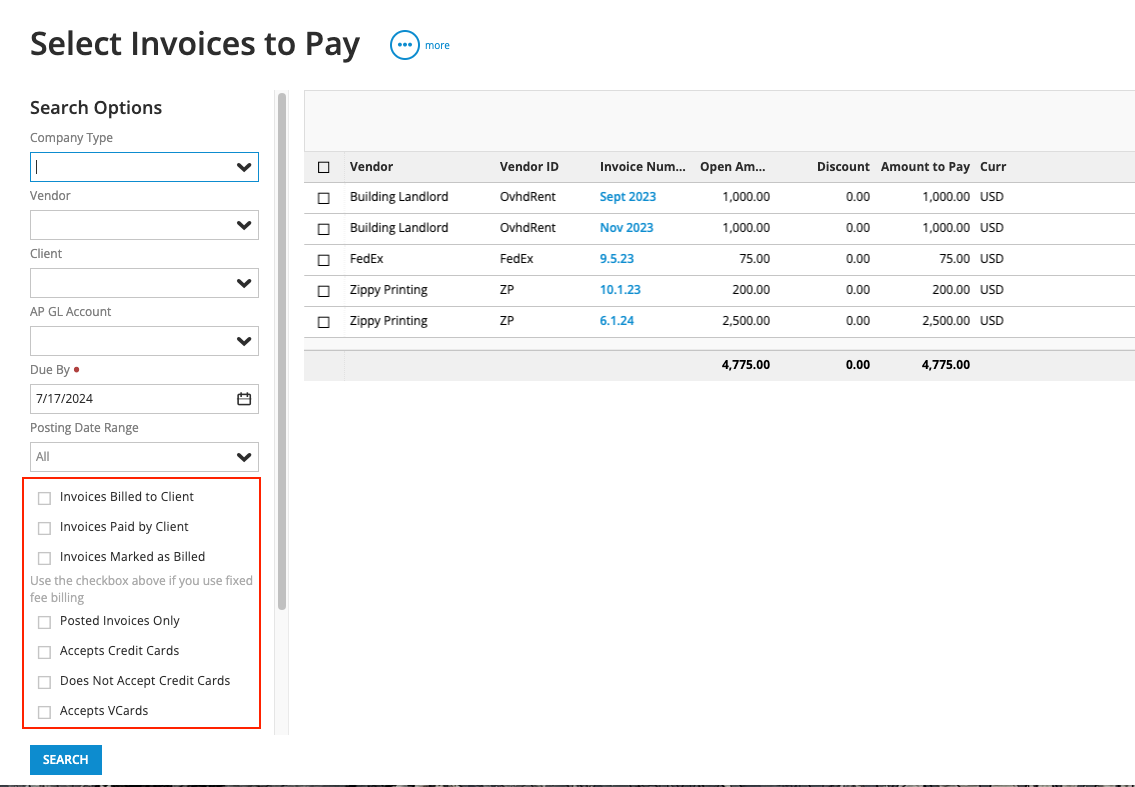The image size is (1135, 787).
Task: Sort by Vendor column header
Action: [371, 167]
